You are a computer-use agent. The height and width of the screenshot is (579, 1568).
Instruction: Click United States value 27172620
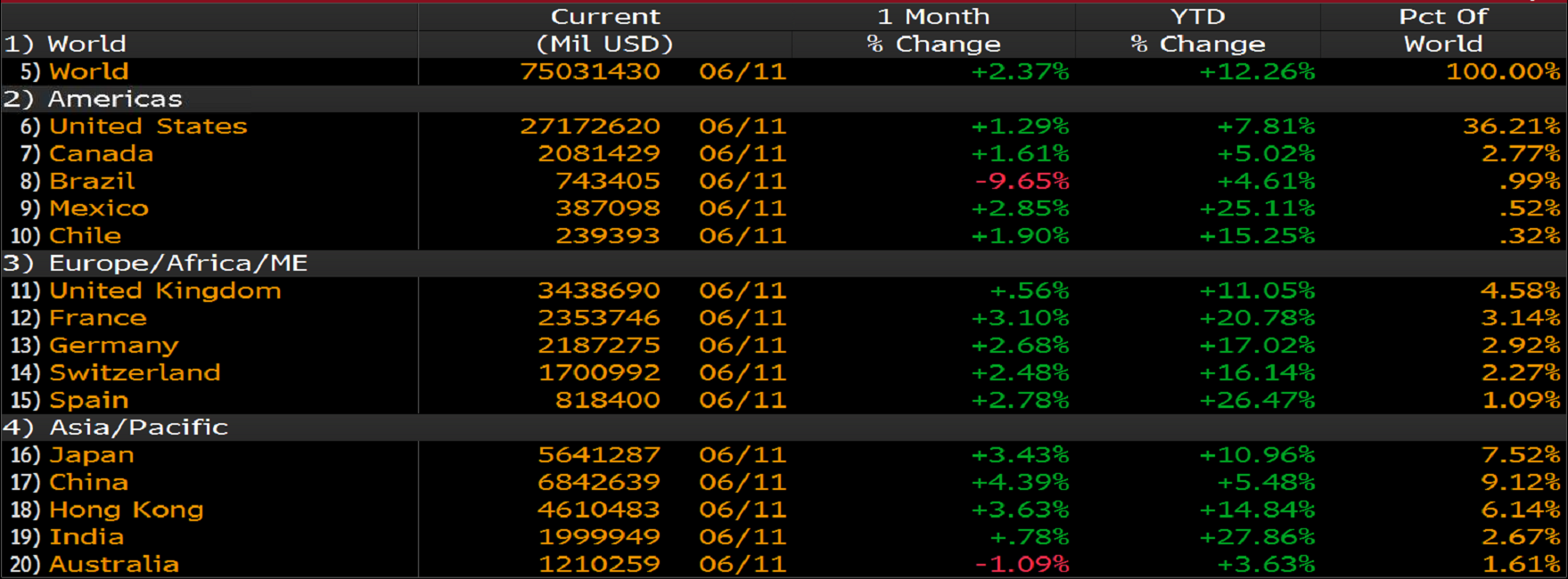(x=590, y=126)
